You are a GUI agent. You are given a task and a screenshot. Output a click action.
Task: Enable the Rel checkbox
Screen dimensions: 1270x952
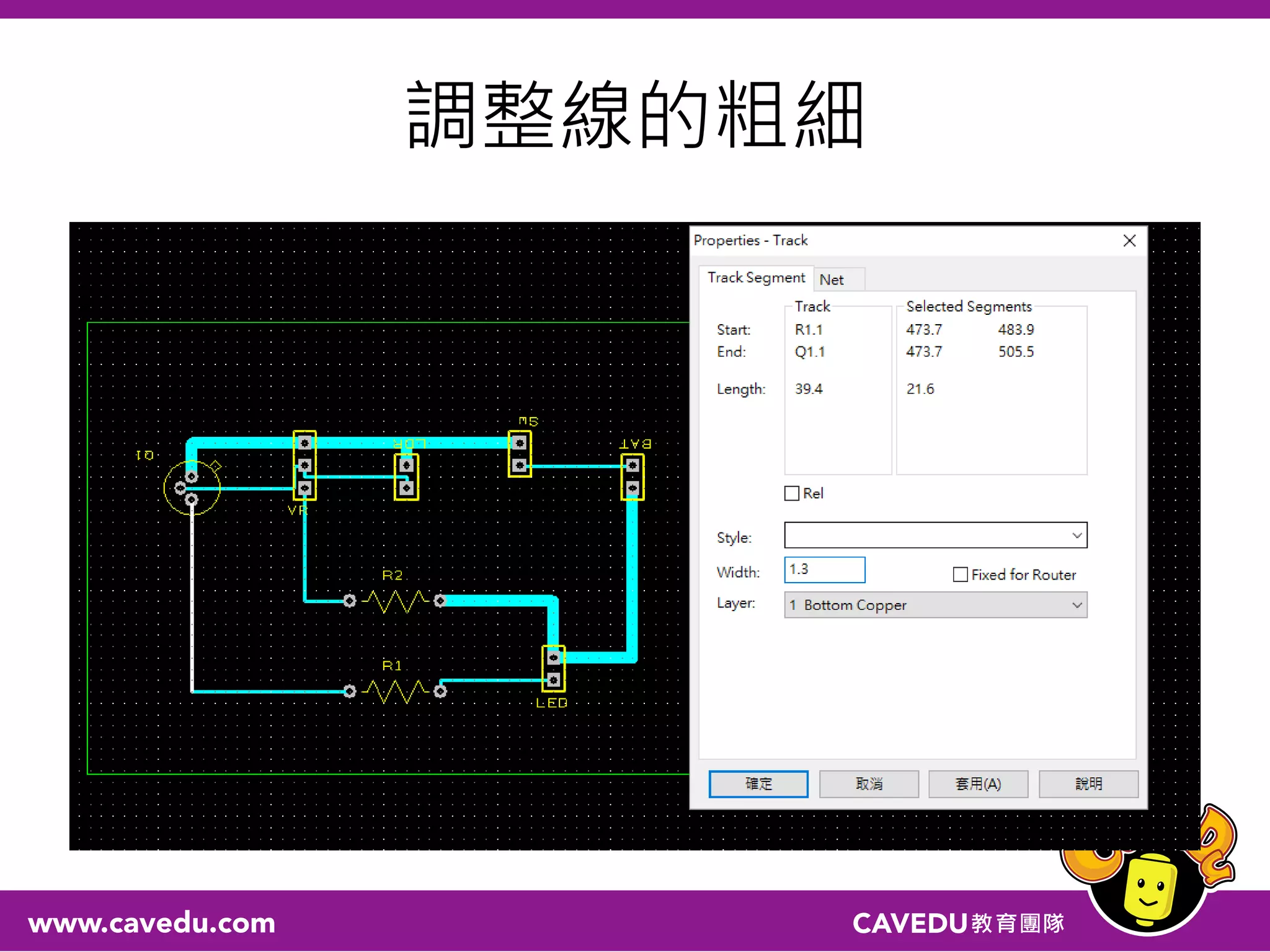(x=792, y=493)
